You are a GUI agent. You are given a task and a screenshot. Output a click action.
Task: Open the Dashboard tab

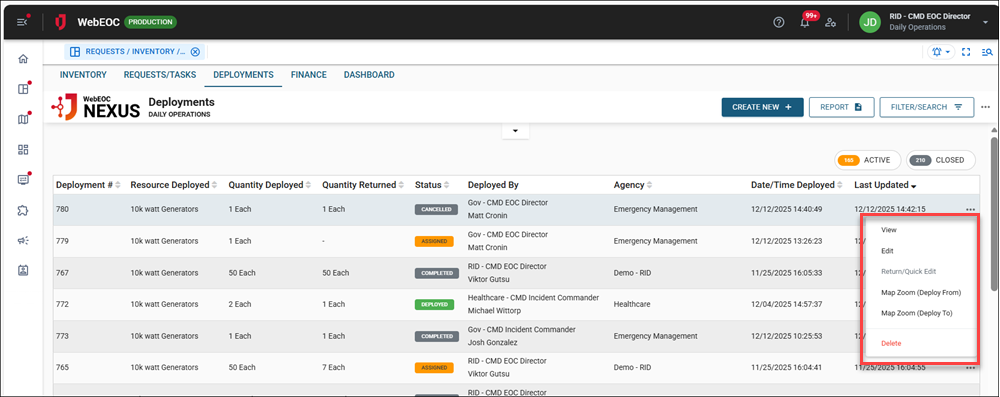coord(369,75)
